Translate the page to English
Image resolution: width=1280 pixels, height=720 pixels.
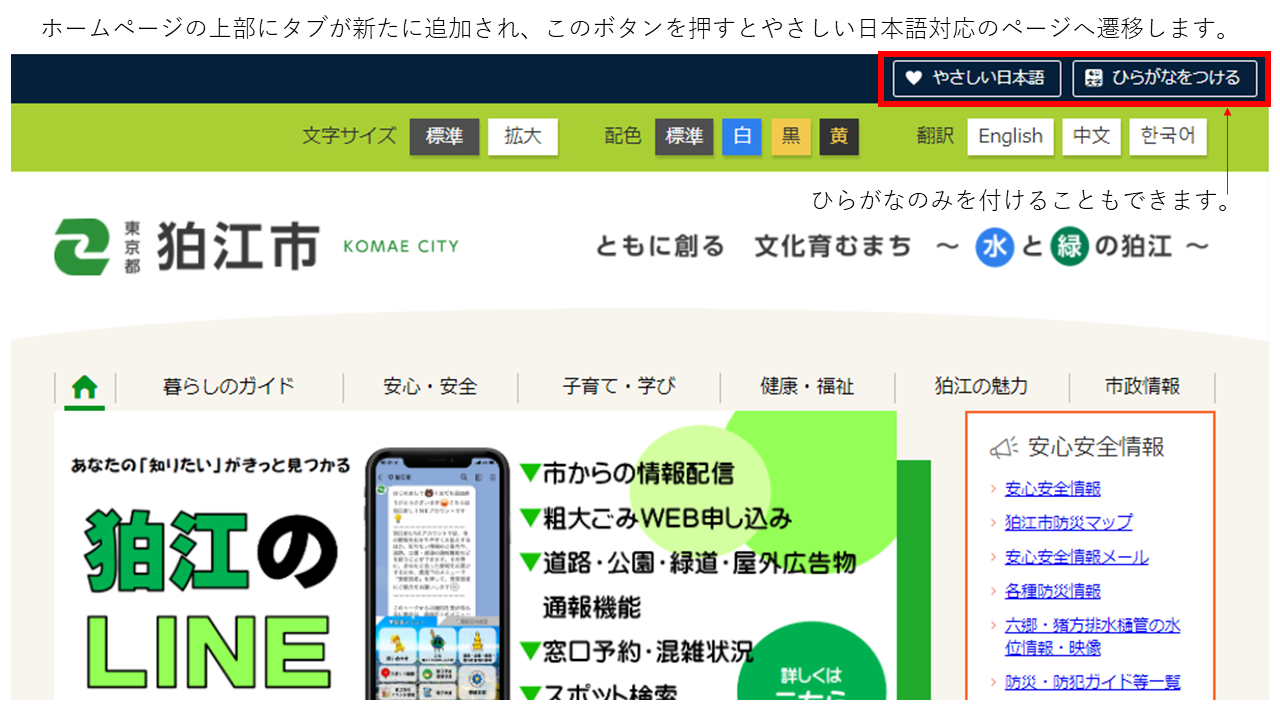[1010, 137]
